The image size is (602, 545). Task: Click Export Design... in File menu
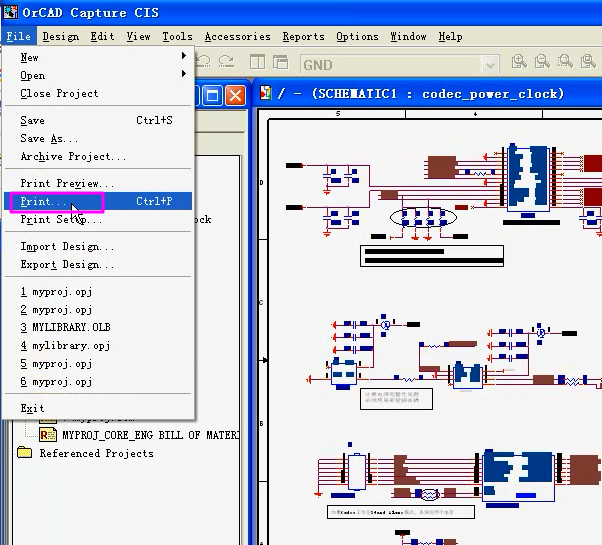coord(67,265)
